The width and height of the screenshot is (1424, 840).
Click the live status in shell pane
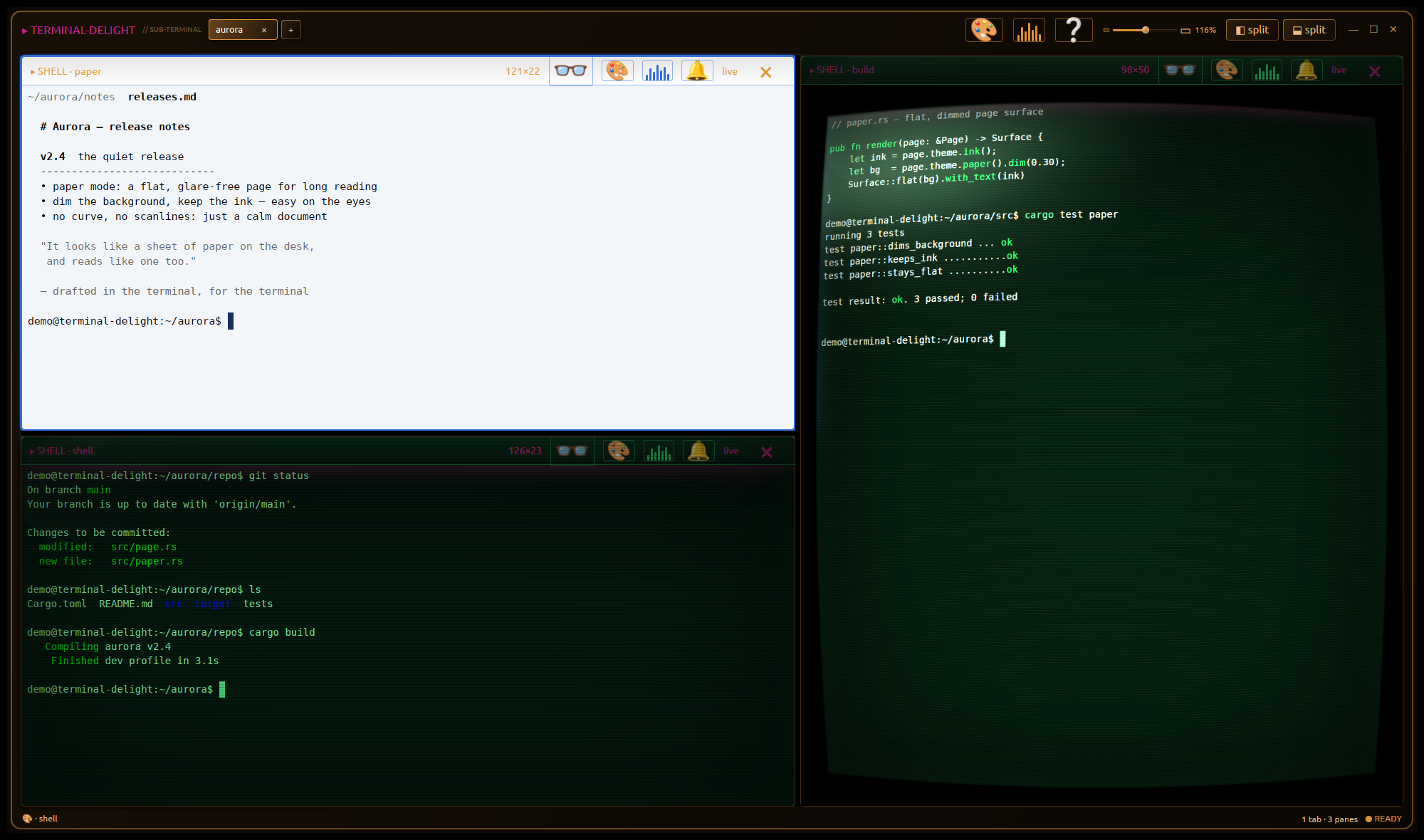point(731,451)
